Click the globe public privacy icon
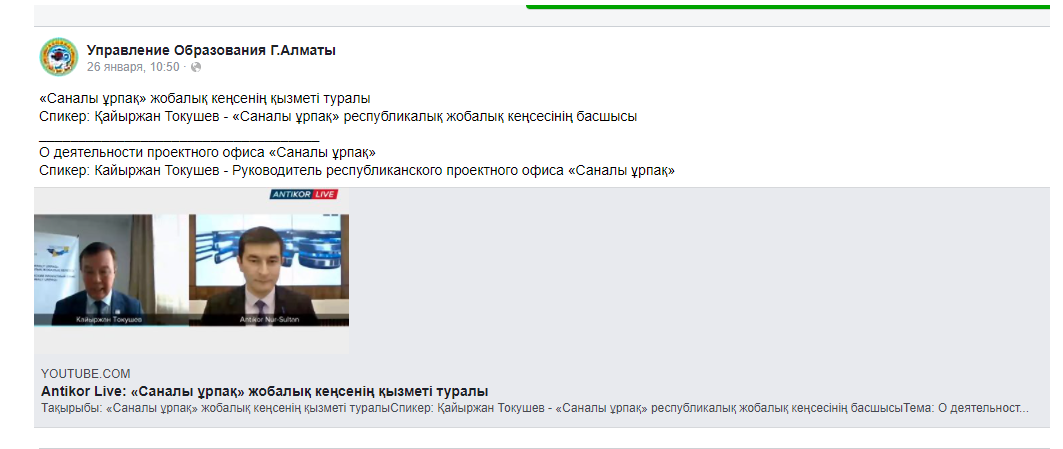Screen dimensions: 1063x449 tap(196, 67)
